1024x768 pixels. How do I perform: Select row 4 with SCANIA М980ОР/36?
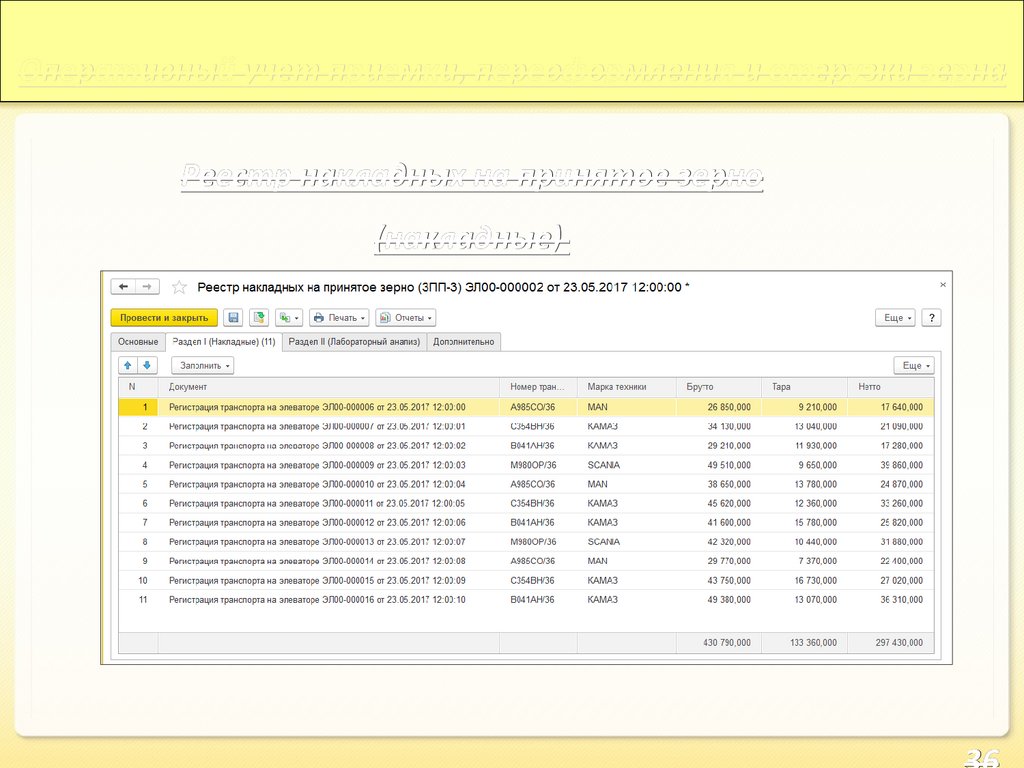400,465
